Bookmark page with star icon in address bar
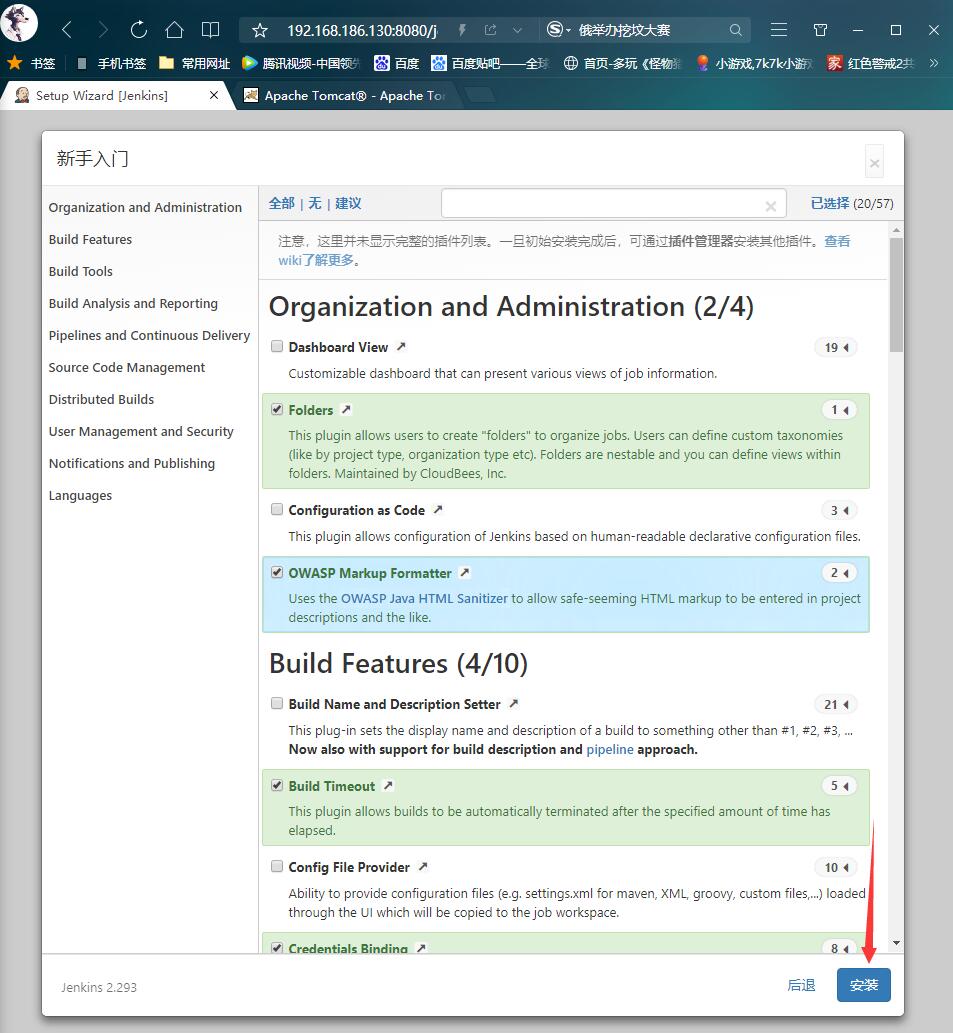The height and width of the screenshot is (1033, 953). [260, 30]
